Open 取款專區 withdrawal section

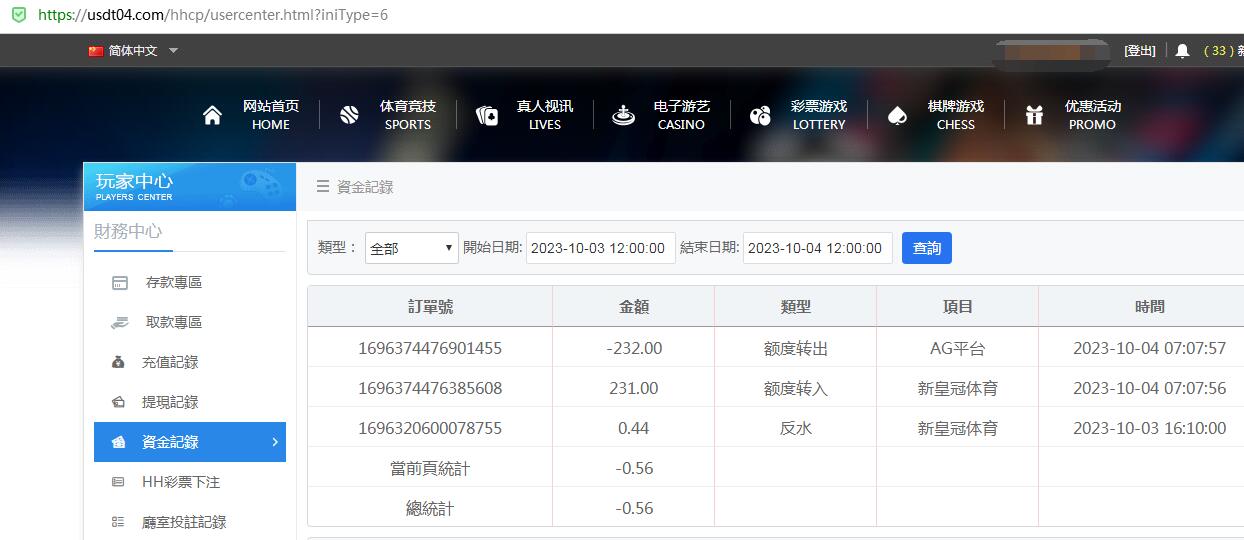click(x=174, y=323)
